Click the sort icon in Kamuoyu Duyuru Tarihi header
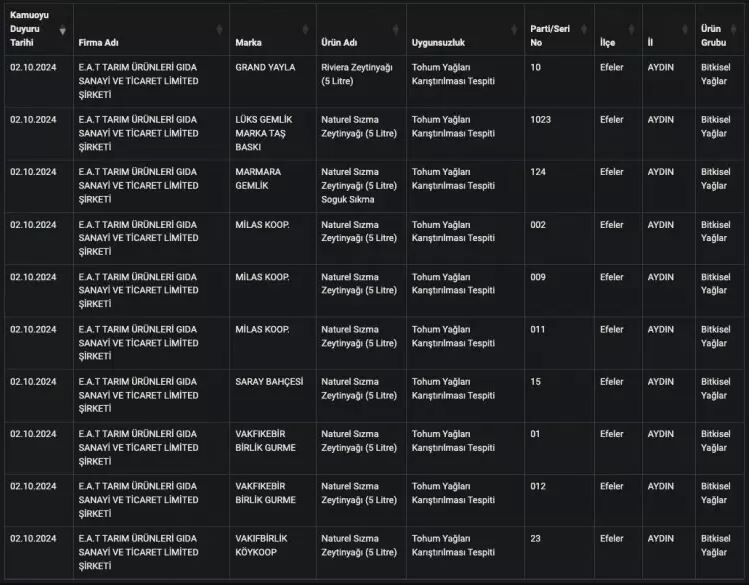Viewport: 749px width, 585px height. (x=63, y=30)
